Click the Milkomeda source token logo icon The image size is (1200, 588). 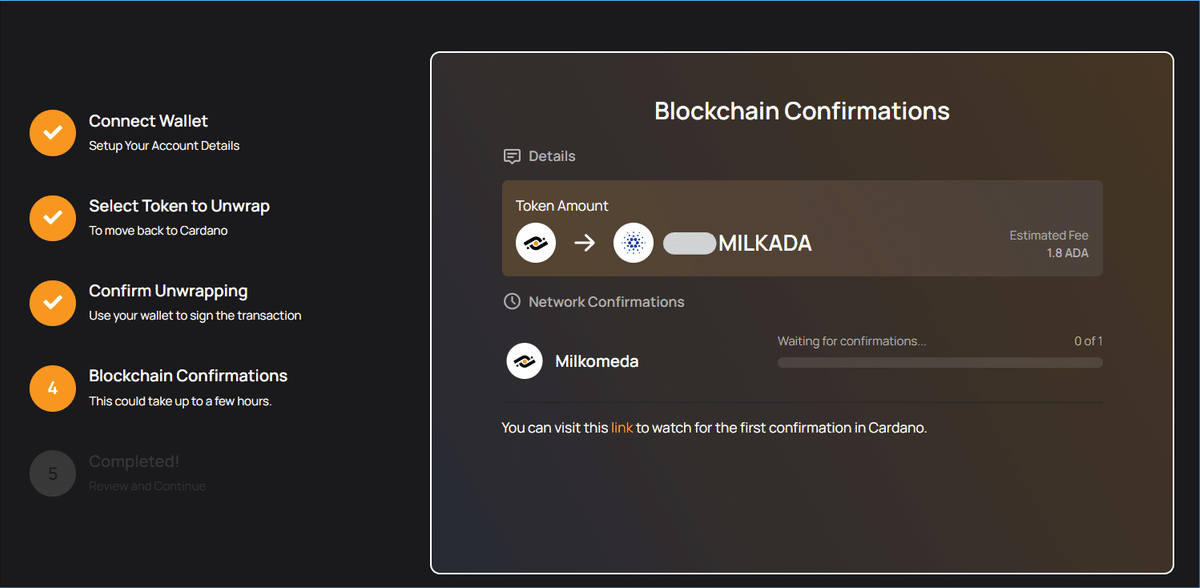(x=536, y=243)
